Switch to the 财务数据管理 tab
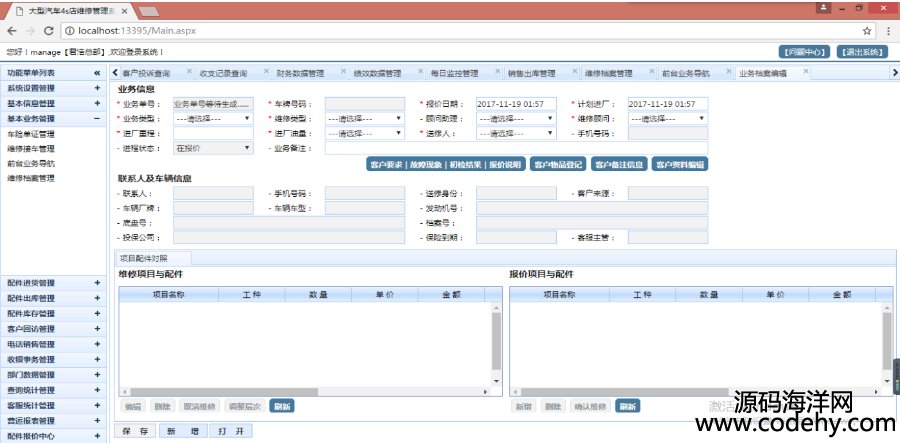The height and width of the screenshot is (443, 900). coord(300,73)
